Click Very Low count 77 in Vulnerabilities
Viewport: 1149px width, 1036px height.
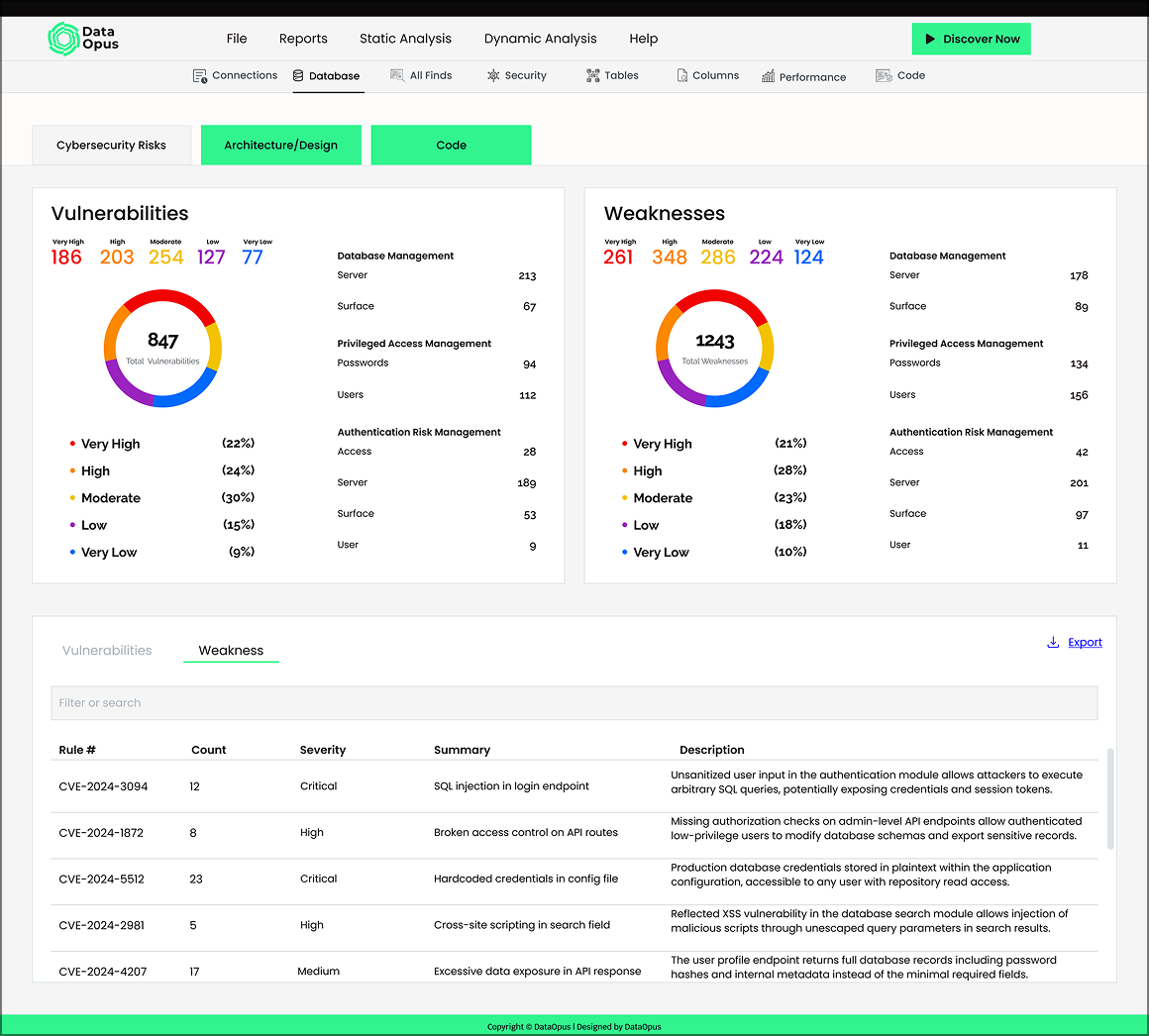click(x=252, y=258)
